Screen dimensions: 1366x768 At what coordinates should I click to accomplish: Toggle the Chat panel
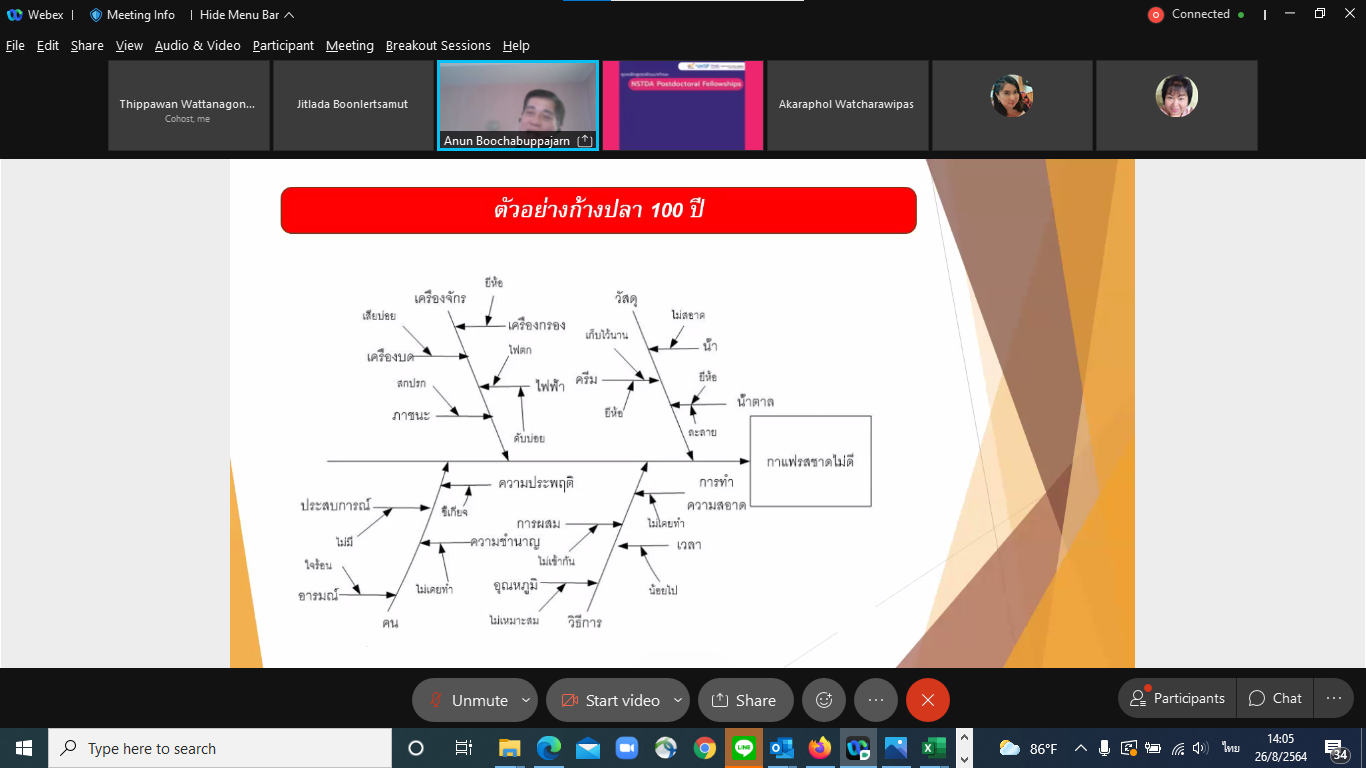1274,698
